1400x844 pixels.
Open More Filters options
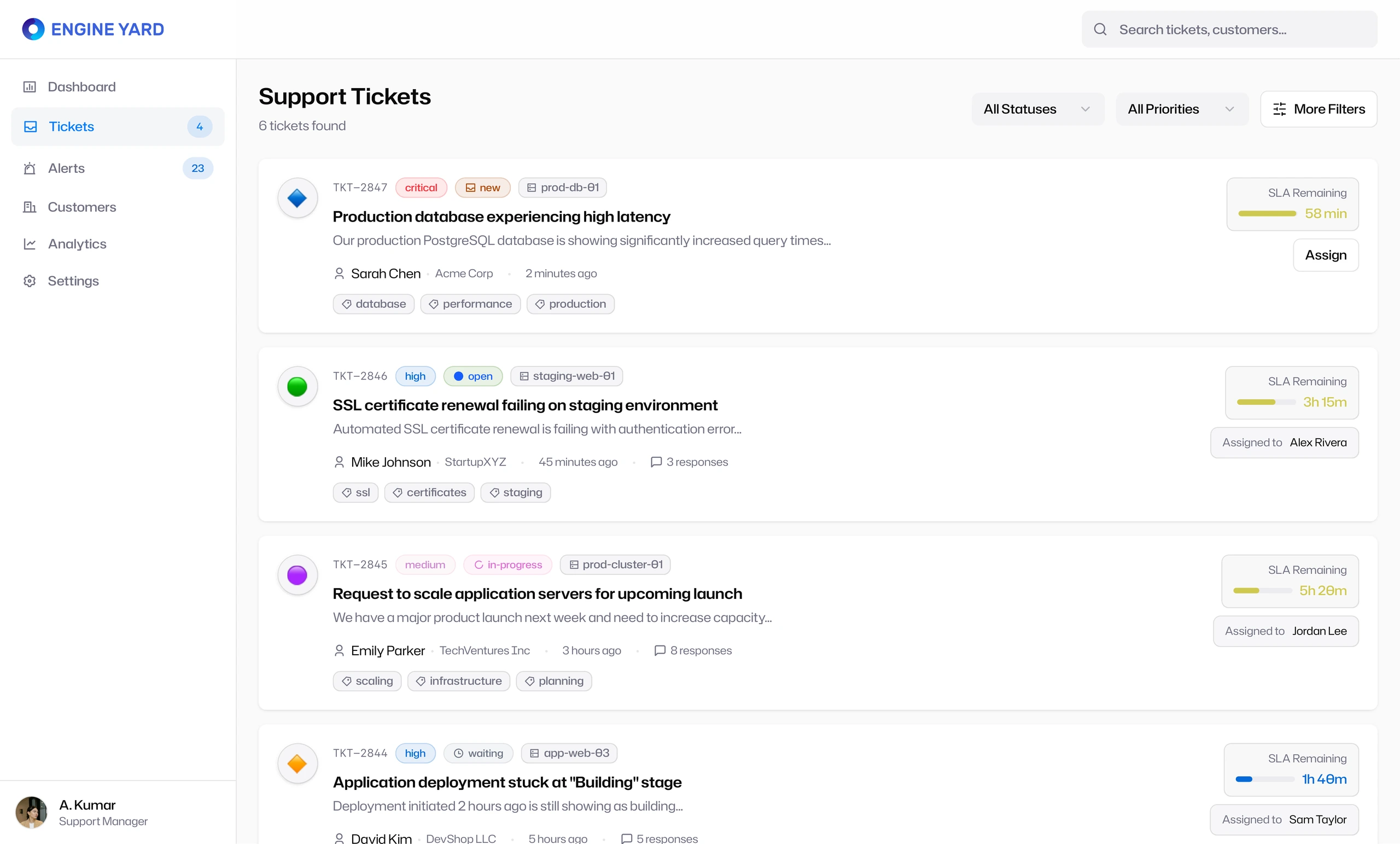[1318, 109]
